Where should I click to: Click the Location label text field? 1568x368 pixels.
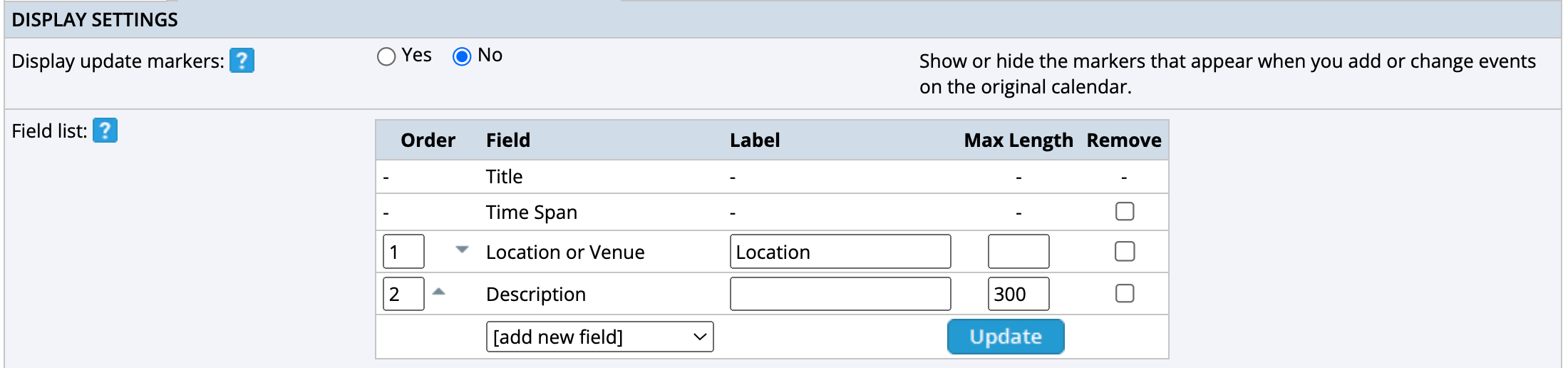point(840,252)
